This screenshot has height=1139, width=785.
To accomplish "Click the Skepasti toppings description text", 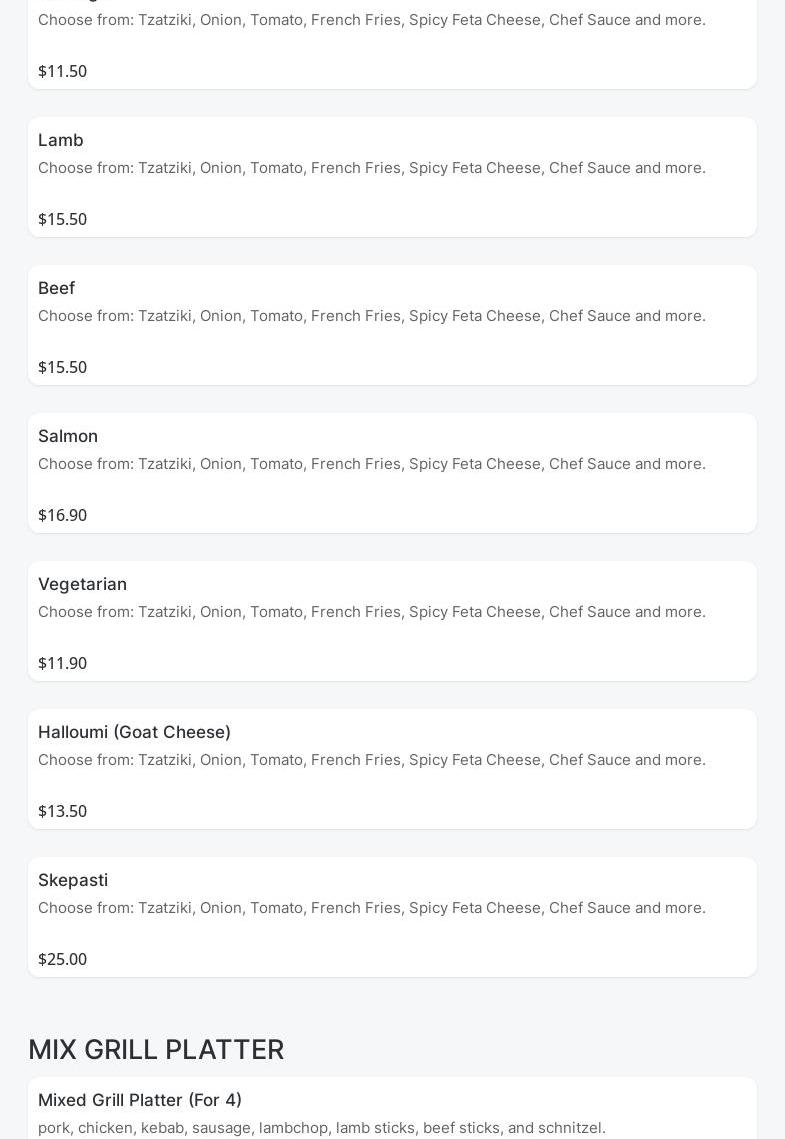I will coord(372,908).
